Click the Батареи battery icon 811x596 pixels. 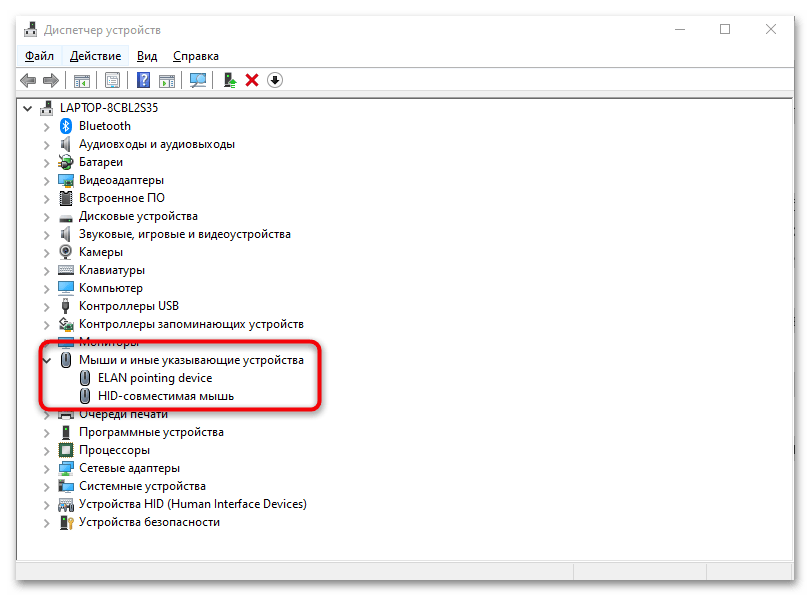coord(66,162)
